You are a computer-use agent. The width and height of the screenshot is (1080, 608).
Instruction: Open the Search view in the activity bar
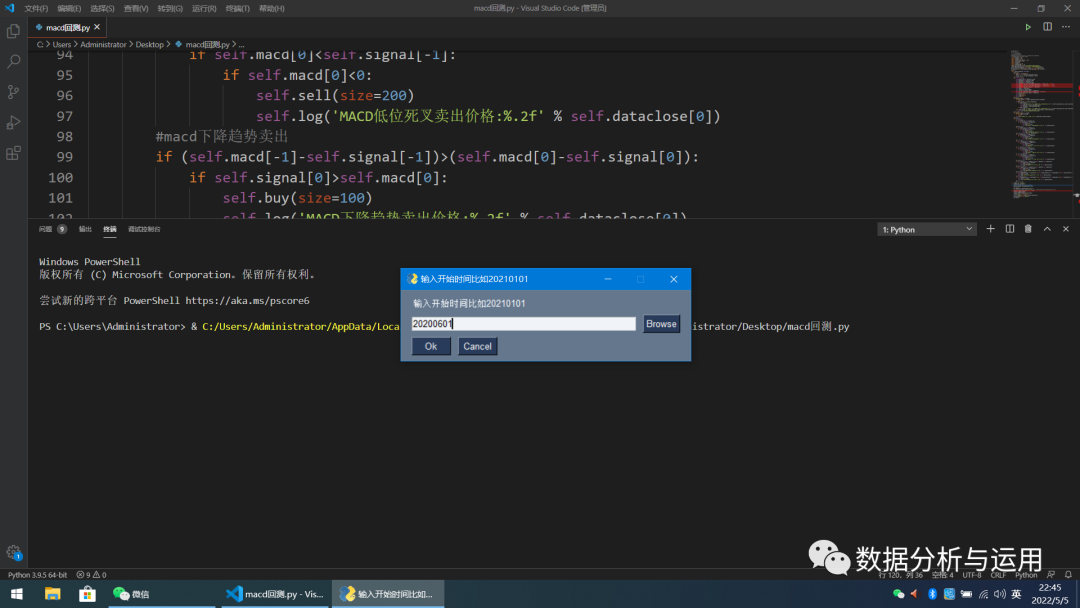tap(13, 62)
